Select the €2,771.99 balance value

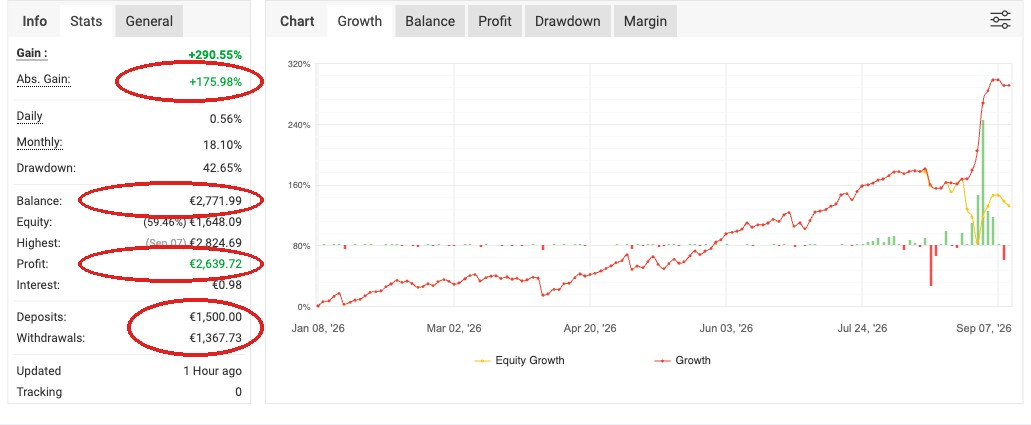[215, 201]
